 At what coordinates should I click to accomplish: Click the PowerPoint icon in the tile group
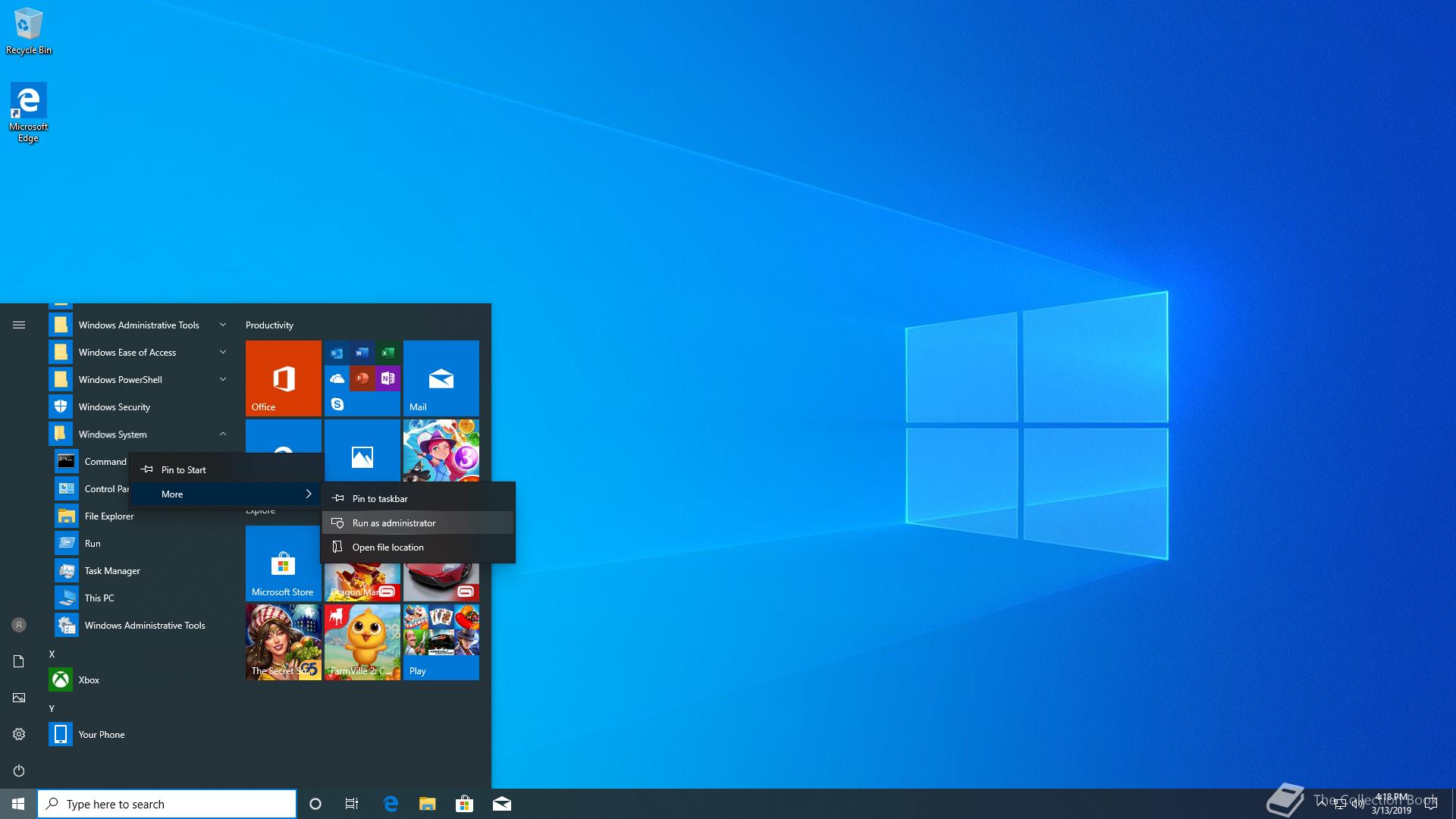(362, 378)
